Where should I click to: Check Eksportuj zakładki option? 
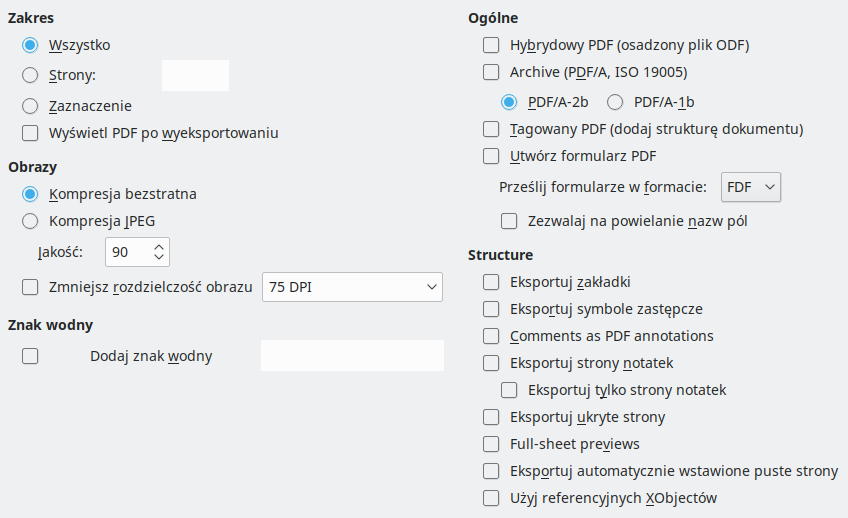click(491, 282)
